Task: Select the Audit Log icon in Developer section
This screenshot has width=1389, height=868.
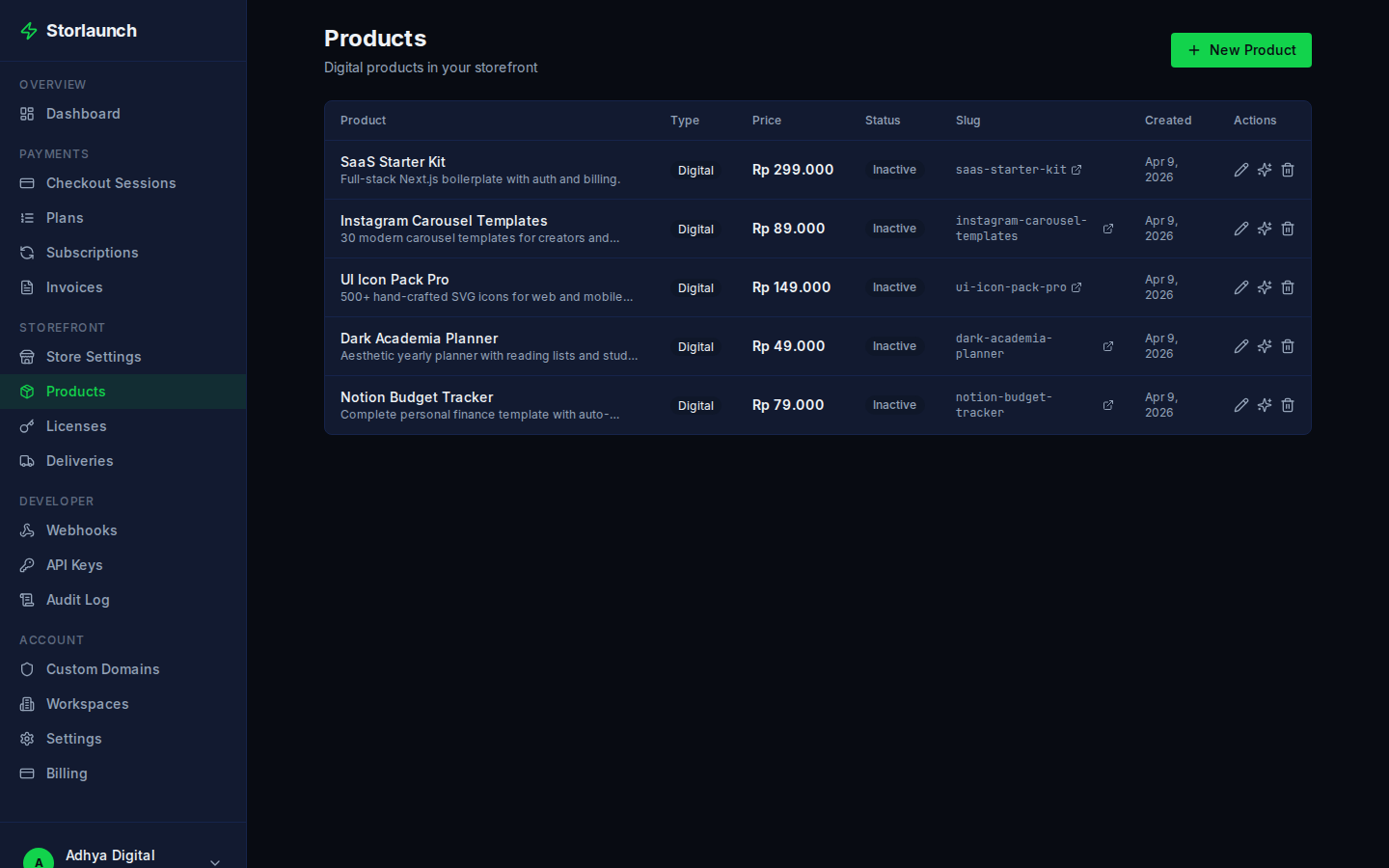Action: pos(27,599)
